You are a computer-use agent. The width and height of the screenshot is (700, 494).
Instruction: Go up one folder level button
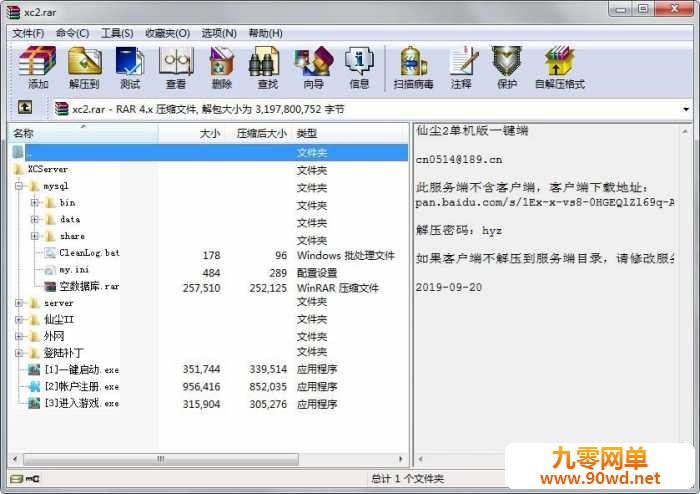coord(25,108)
